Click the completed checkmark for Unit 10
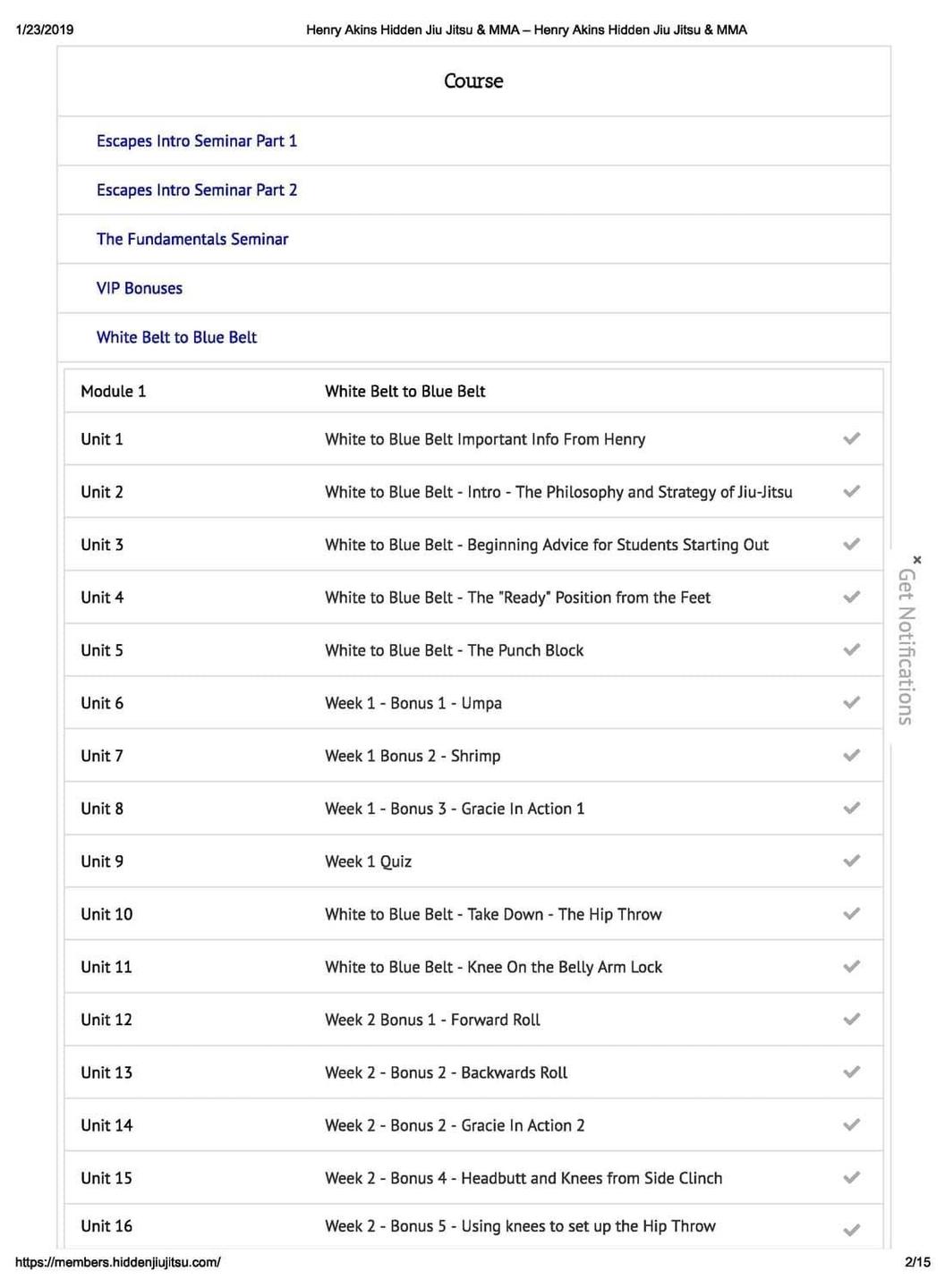 click(852, 913)
